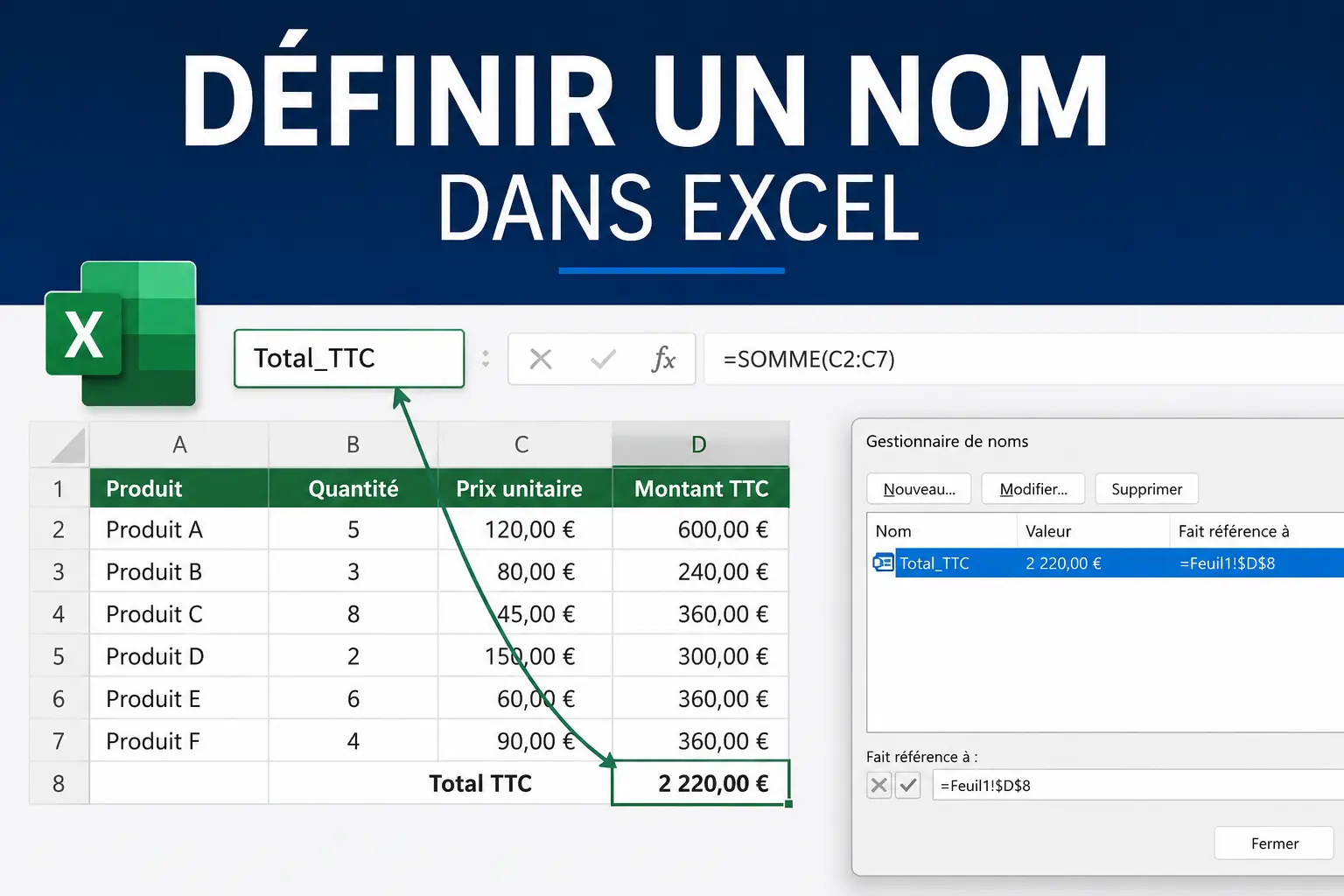Cancel reference edit X in name manager
This screenshot has width=1344, height=896.
[879, 785]
